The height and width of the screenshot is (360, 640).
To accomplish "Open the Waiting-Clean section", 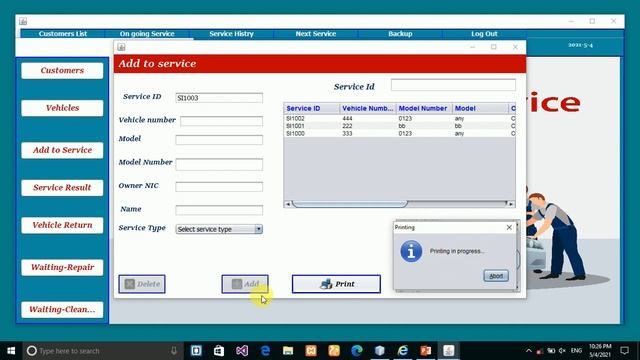I will (62, 309).
